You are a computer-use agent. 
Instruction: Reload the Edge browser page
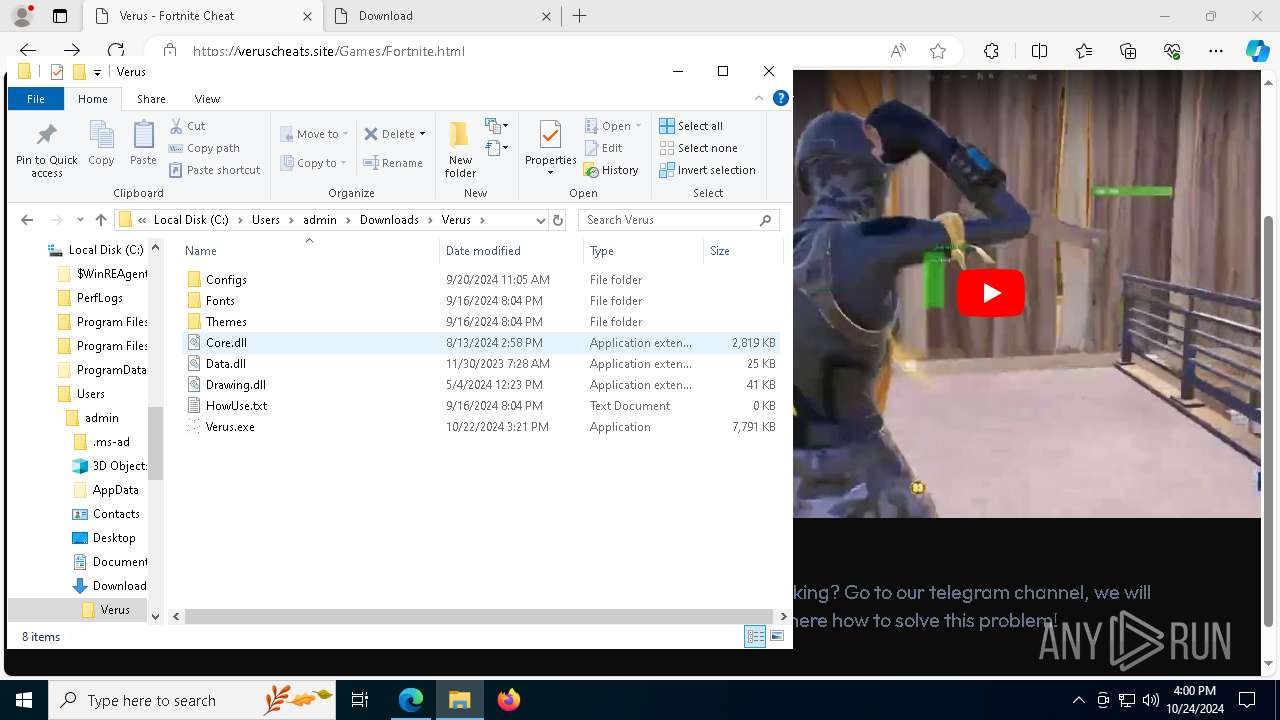pyautogui.click(x=116, y=51)
